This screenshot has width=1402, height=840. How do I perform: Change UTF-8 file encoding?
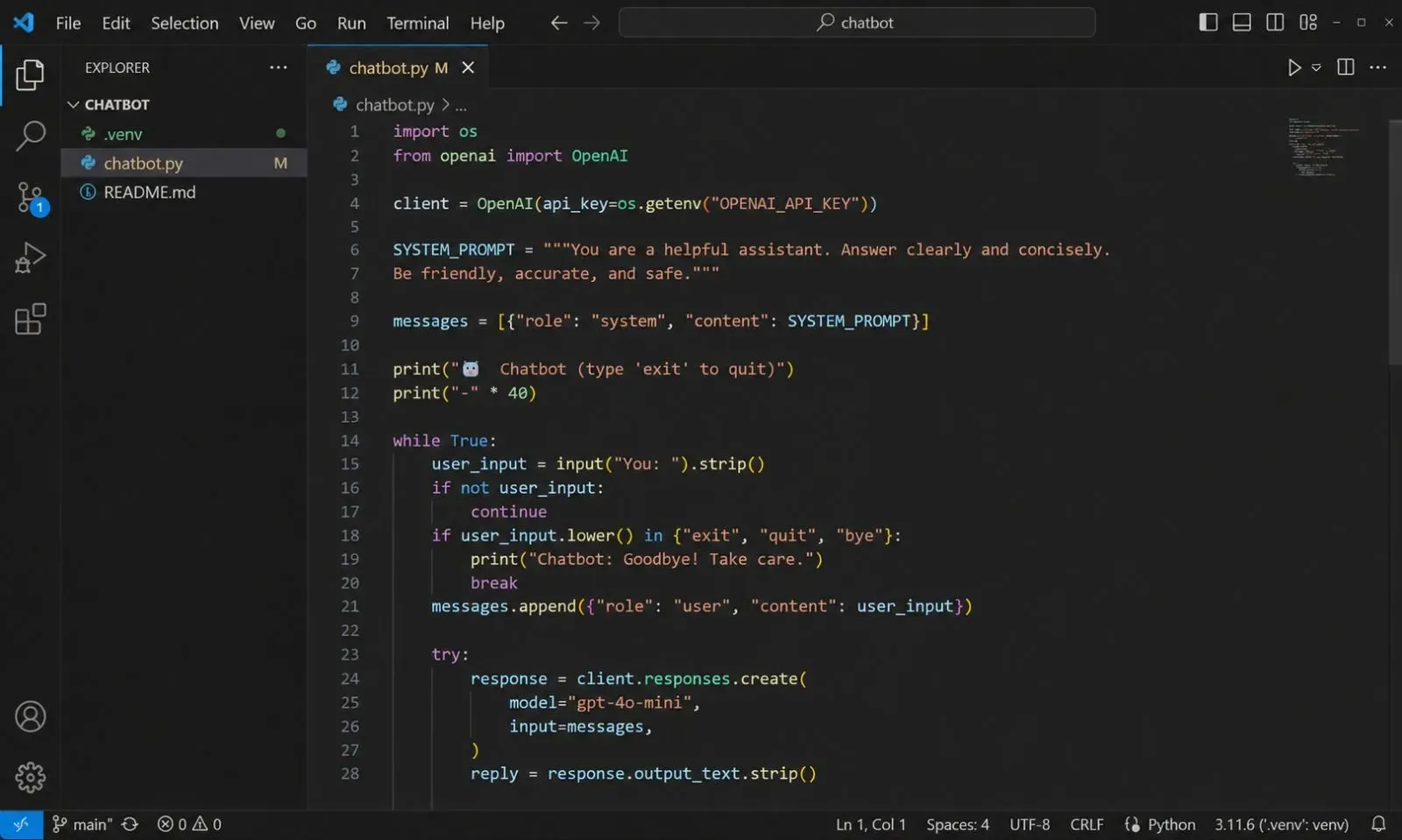click(1030, 824)
